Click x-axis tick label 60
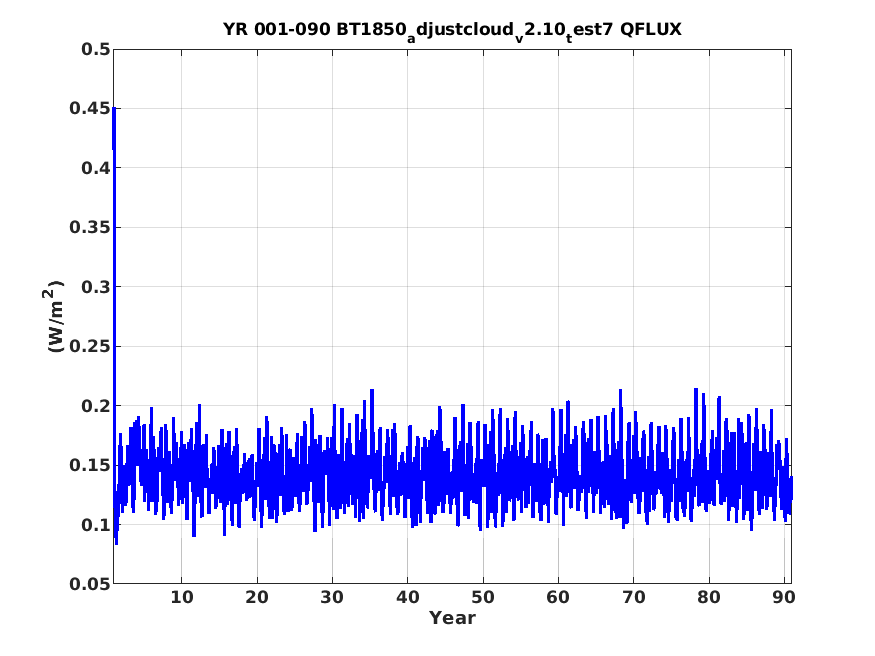 pos(558,597)
